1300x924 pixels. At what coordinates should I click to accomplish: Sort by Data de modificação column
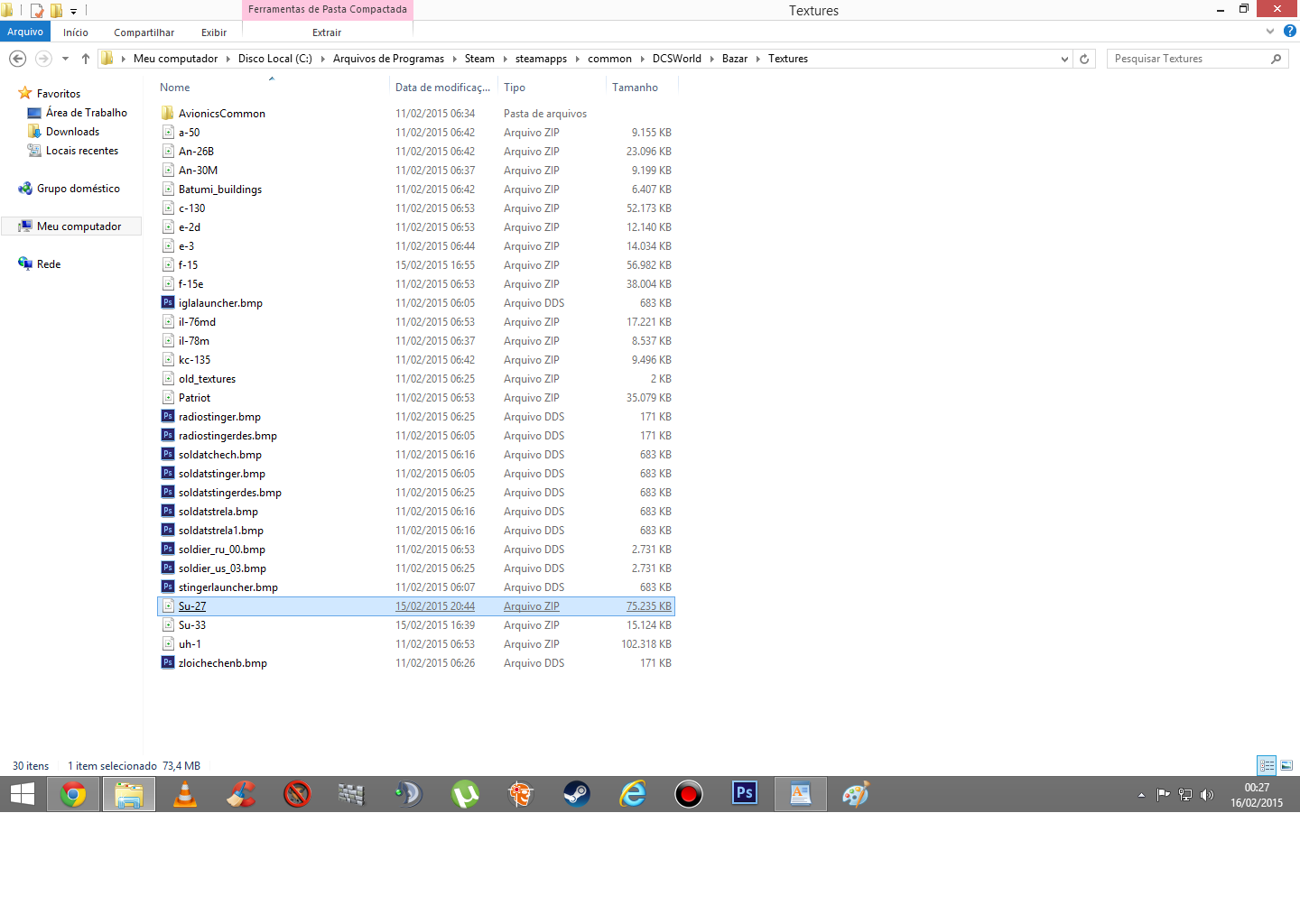pos(443,88)
